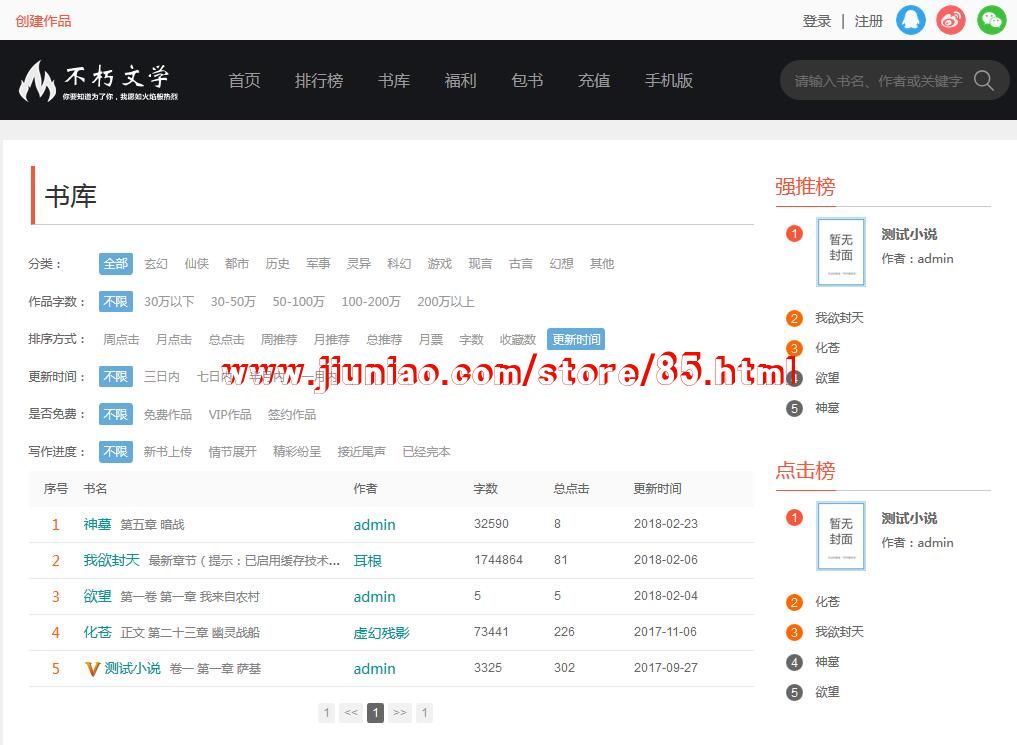Open the novel 我欲封天 in list
1017x745 pixels.
coord(111,560)
